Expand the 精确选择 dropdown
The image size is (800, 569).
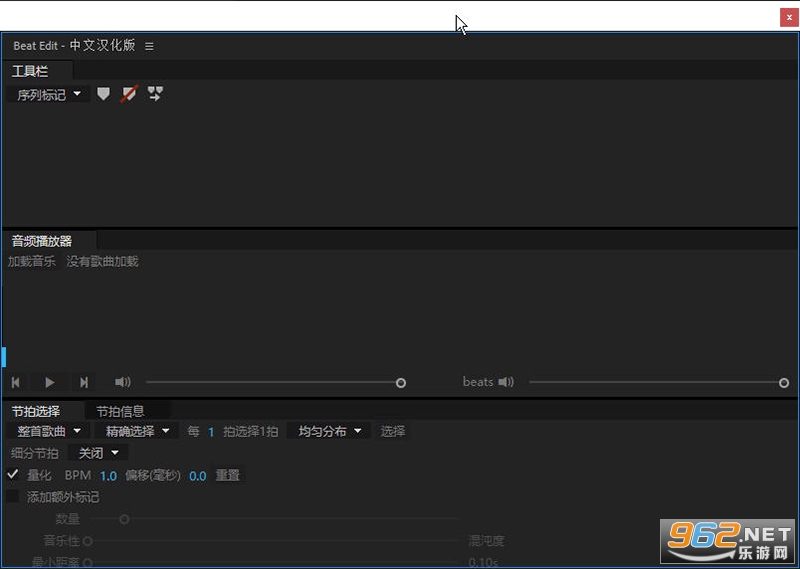coord(137,431)
